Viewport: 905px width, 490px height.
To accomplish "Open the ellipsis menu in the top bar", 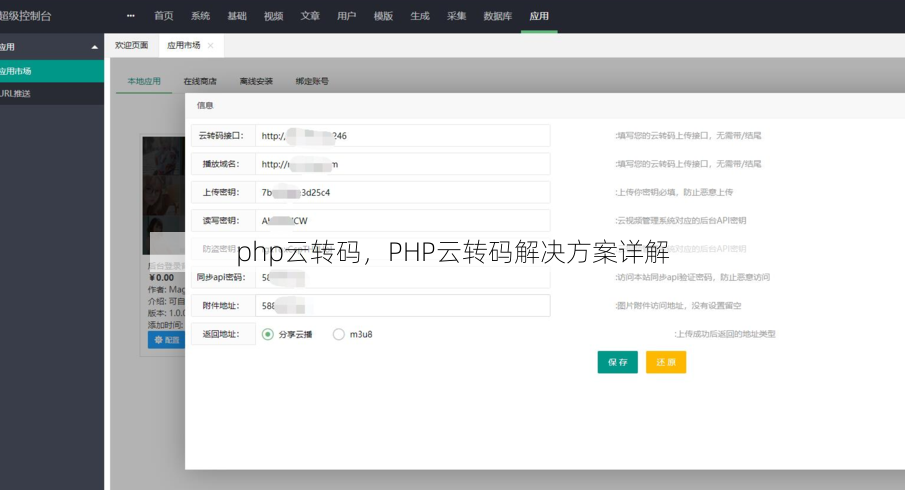I will click(x=131, y=16).
